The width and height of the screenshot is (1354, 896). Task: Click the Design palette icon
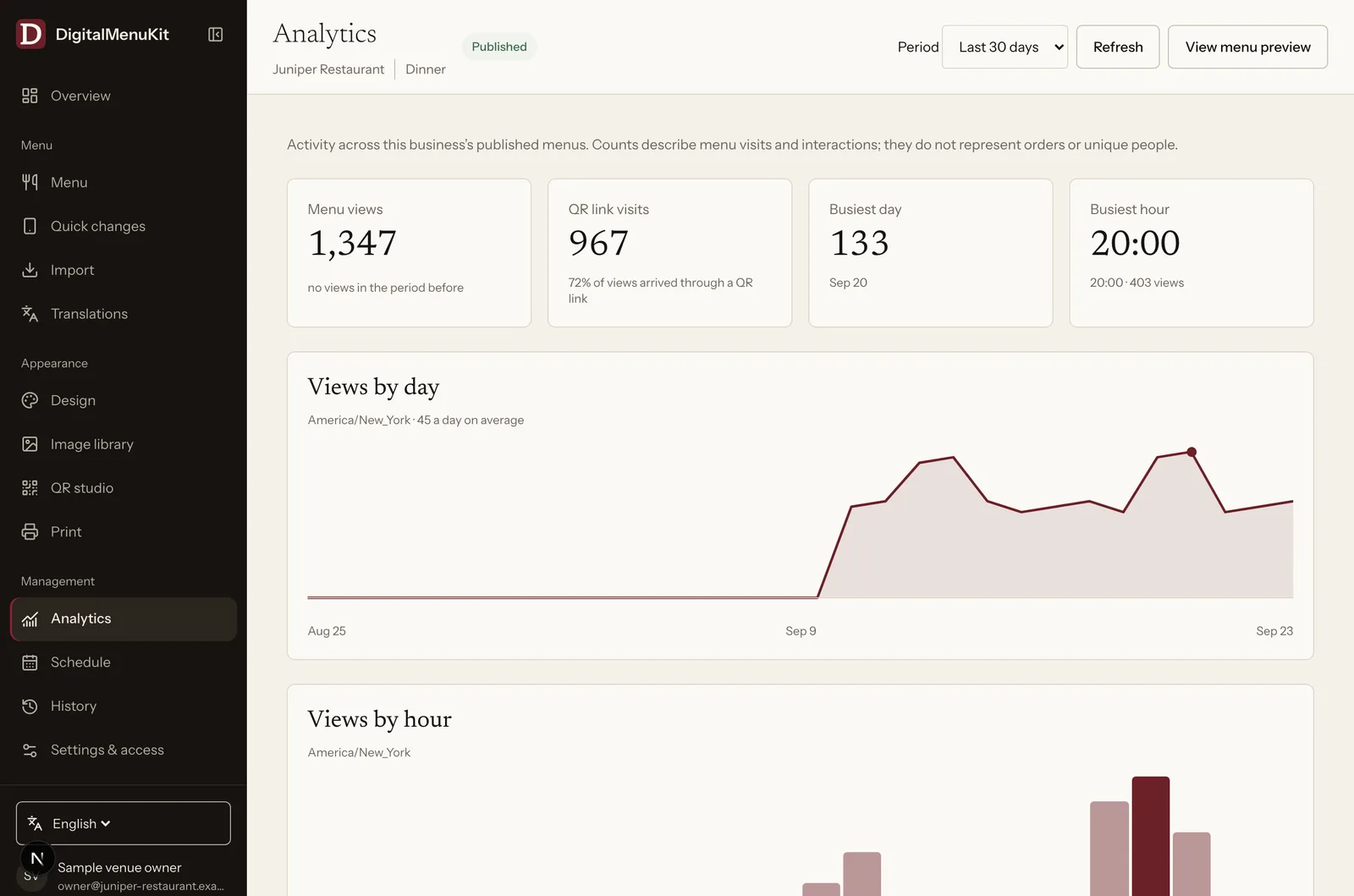pos(30,400)
